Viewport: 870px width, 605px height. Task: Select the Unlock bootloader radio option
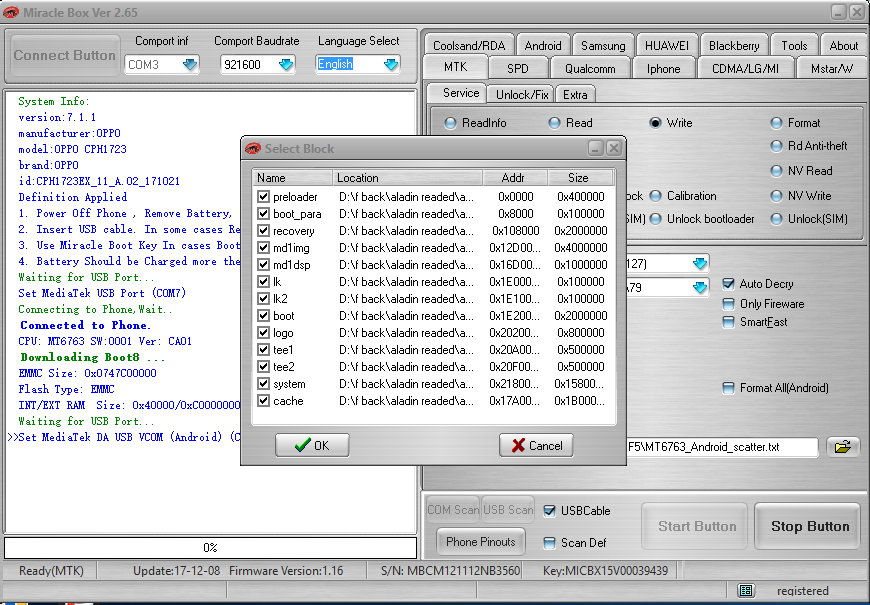[x=655, y=219]
